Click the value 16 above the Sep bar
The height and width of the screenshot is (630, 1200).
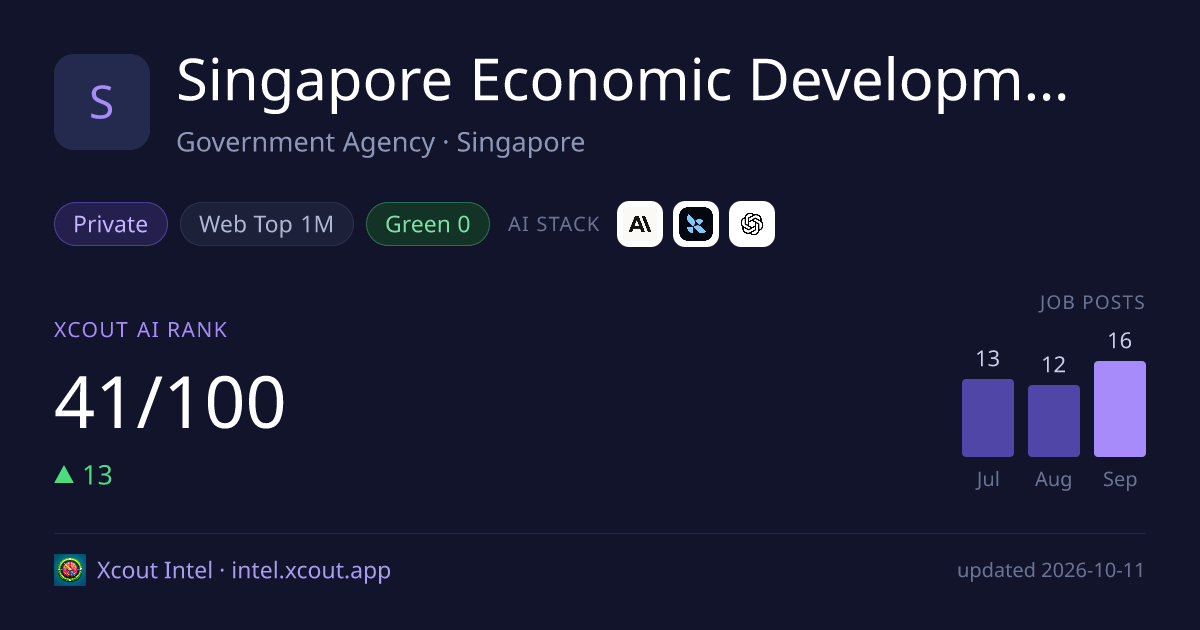pos(1120,341)
